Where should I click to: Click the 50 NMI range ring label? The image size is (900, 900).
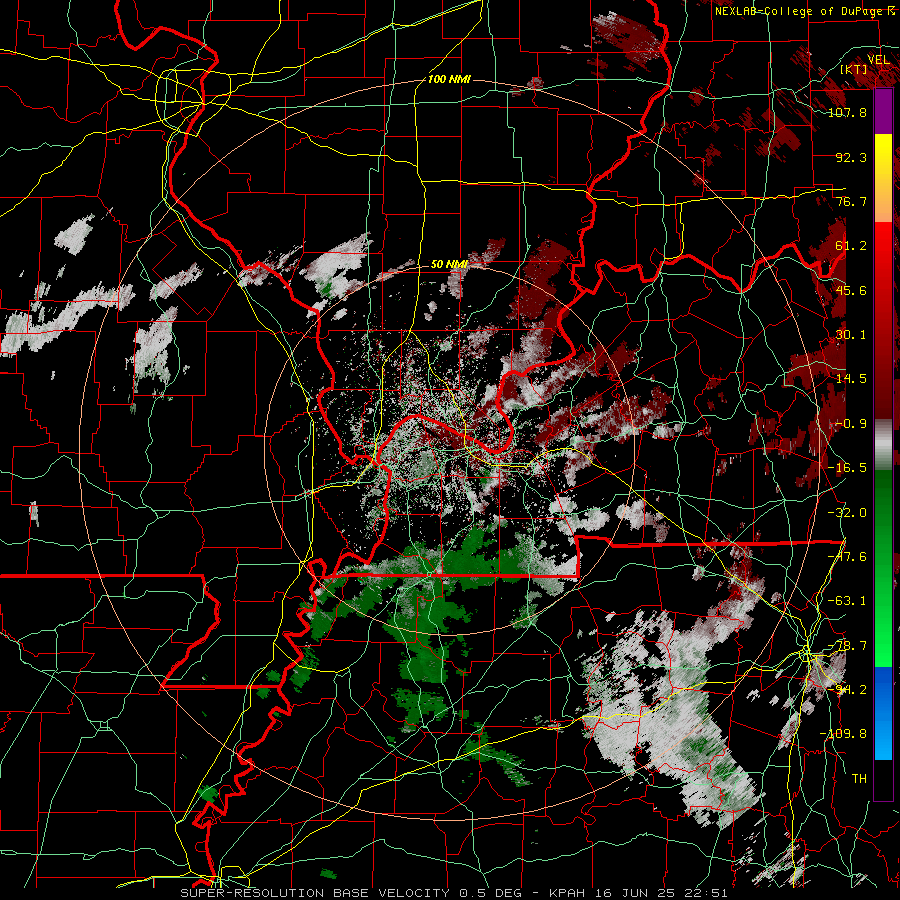coord(449,265)
